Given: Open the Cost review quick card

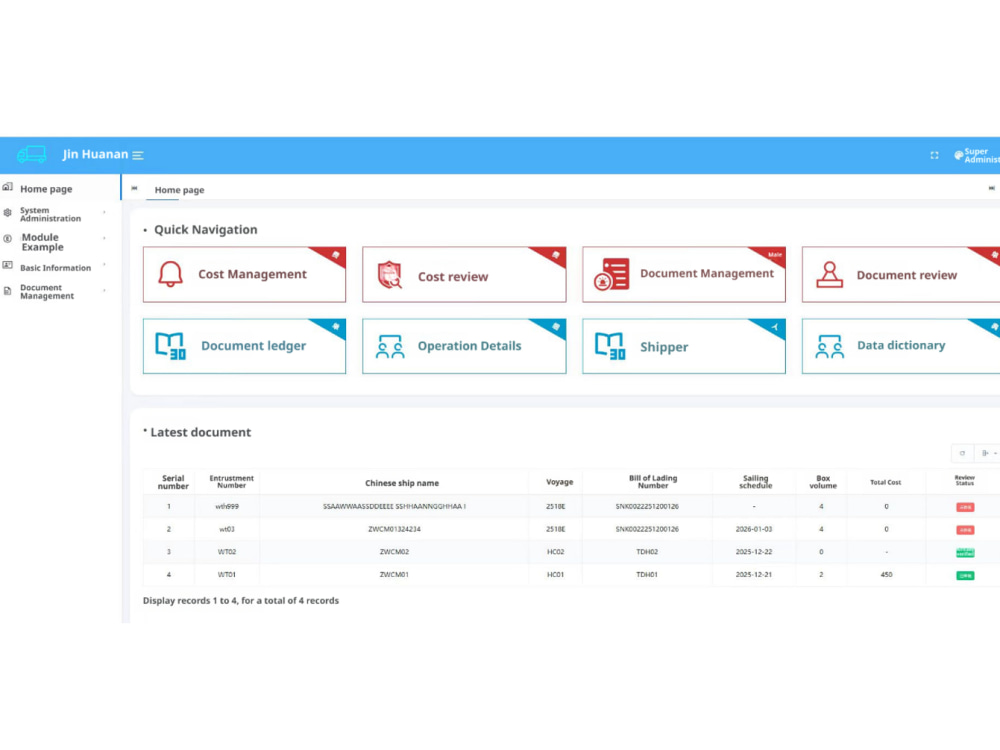Looking at the screenshot, I should pos(464,274).
